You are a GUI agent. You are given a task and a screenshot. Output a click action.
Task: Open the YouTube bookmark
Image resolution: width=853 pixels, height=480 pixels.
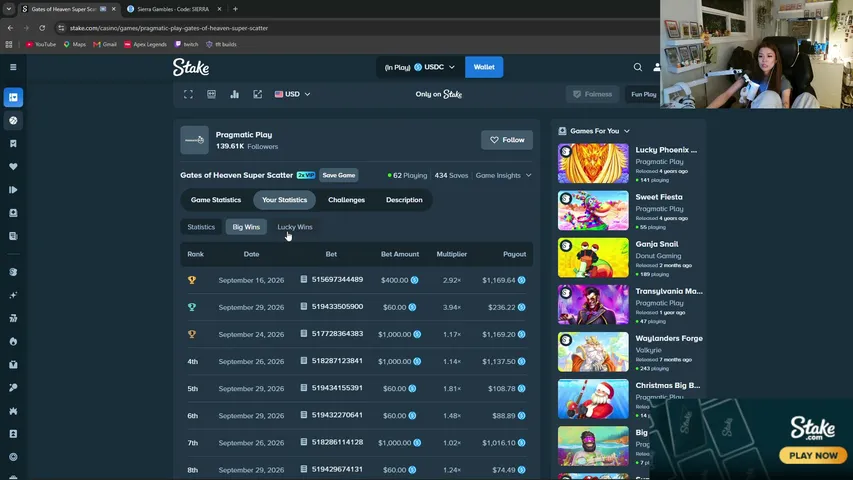pyautogui.click(x=41, y=44)
